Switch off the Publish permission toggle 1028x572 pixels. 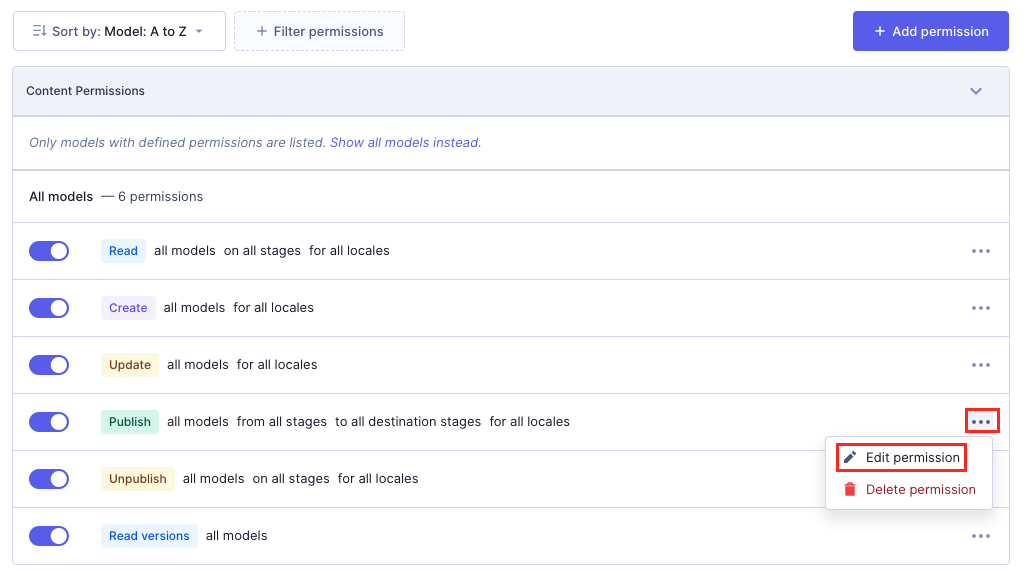point(49,422)
